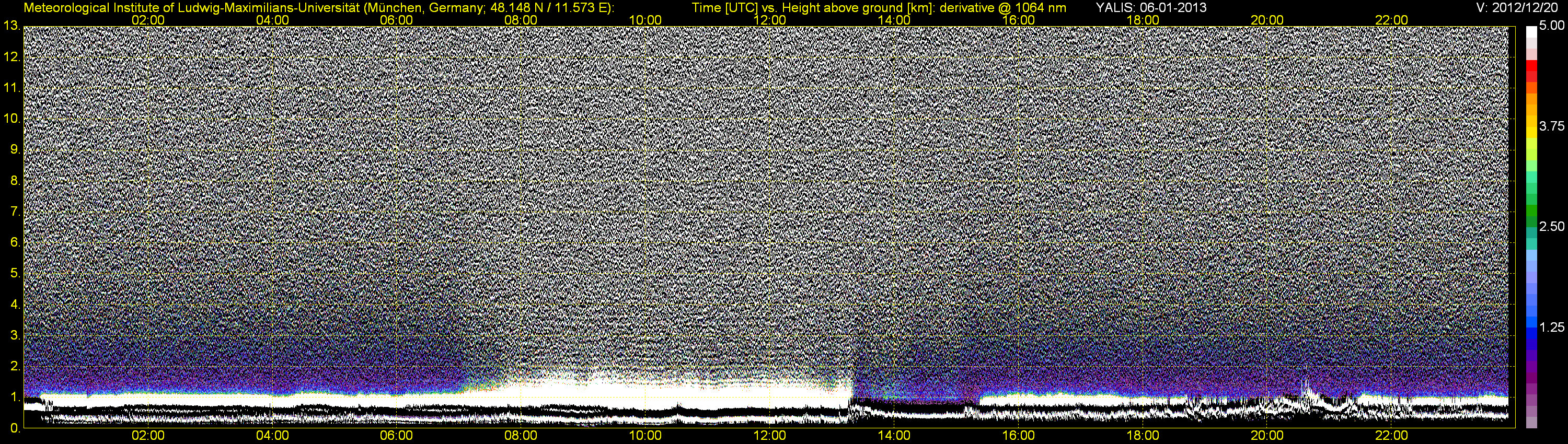Click the 'V: 2012/12/20' version label
Screen dimensions: 1568x444
1517,8
